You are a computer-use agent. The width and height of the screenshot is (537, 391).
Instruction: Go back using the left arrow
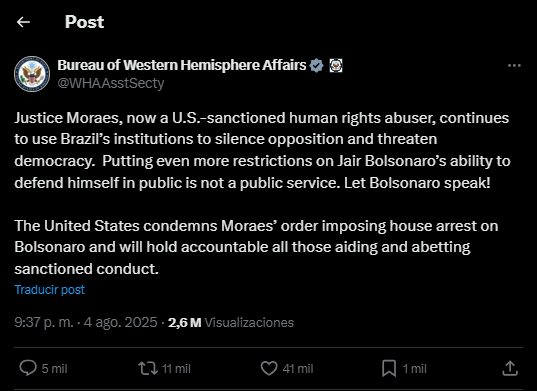point(23,22)
